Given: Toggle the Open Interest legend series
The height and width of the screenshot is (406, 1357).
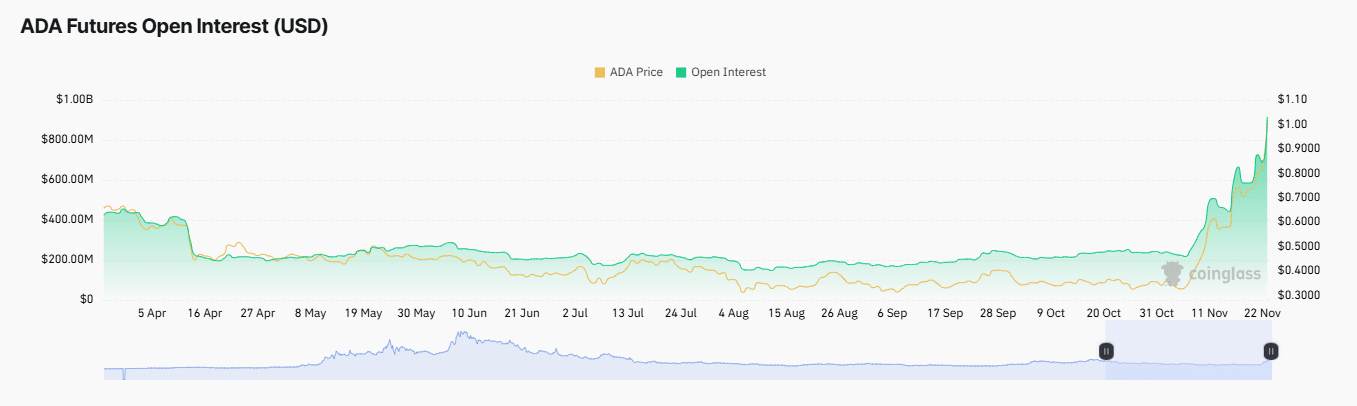Looking at the screenshot, I should 728,72.
